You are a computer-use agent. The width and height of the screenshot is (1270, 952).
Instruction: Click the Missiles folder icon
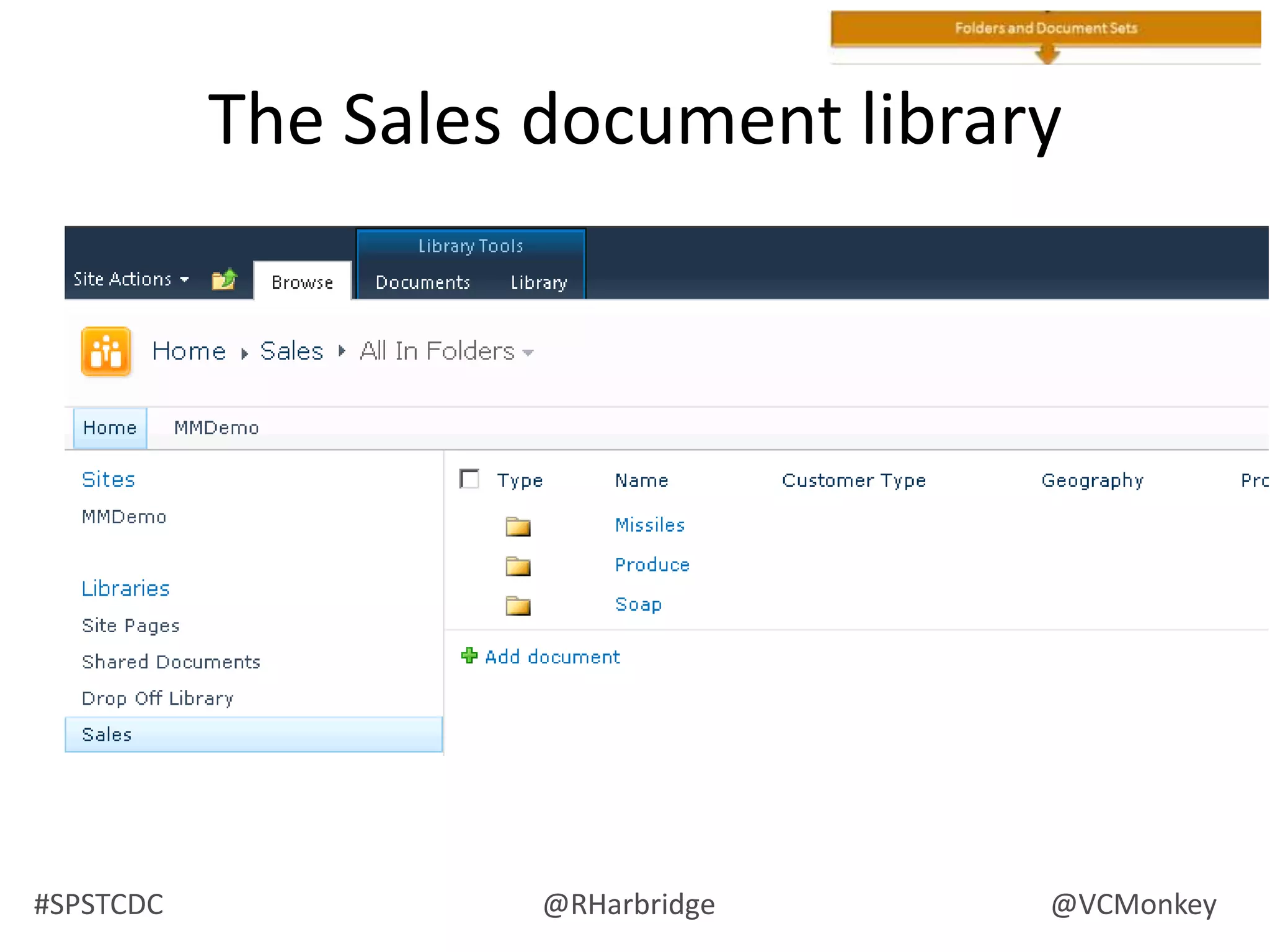(x=518, y=526)
